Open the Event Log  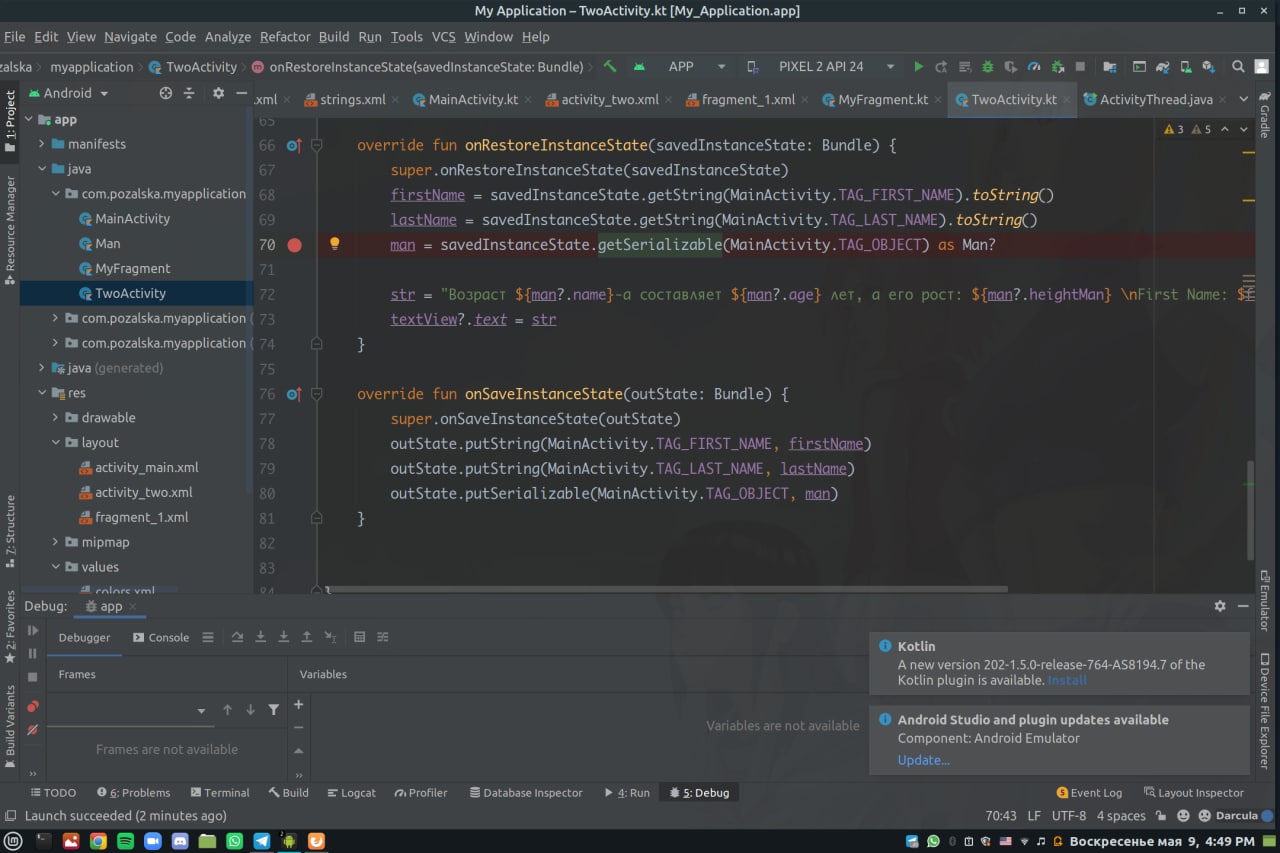point(1089,793)
